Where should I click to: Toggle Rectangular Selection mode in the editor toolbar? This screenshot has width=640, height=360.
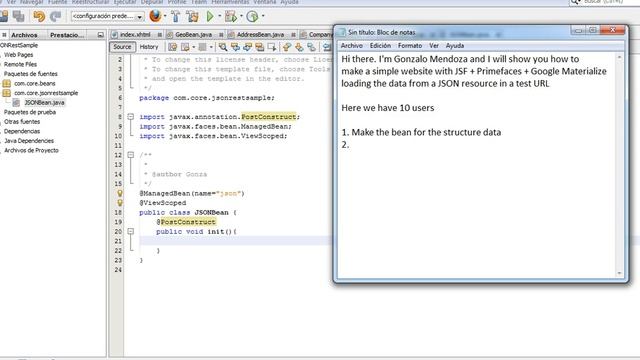[x=271, y=47]
